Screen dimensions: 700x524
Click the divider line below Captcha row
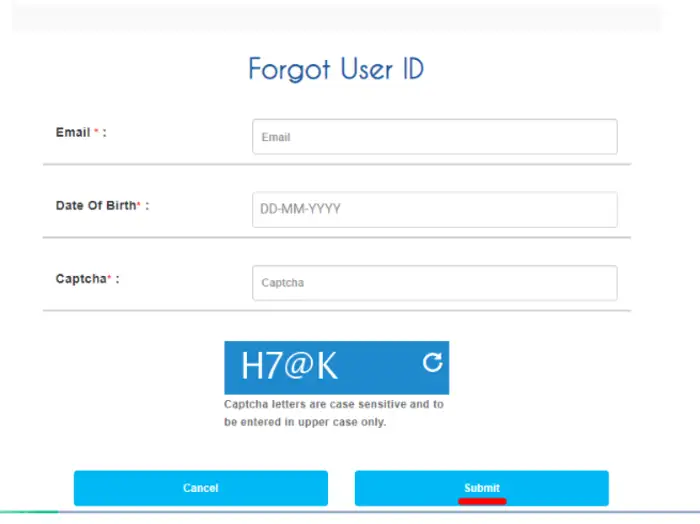click(x=336, y=311)
